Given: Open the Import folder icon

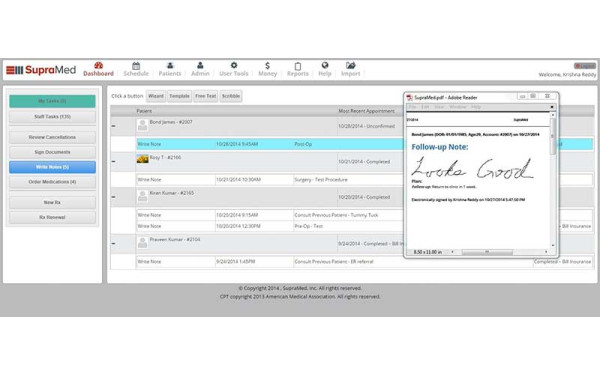Looking at the screenshot, I should pos(351,65).
